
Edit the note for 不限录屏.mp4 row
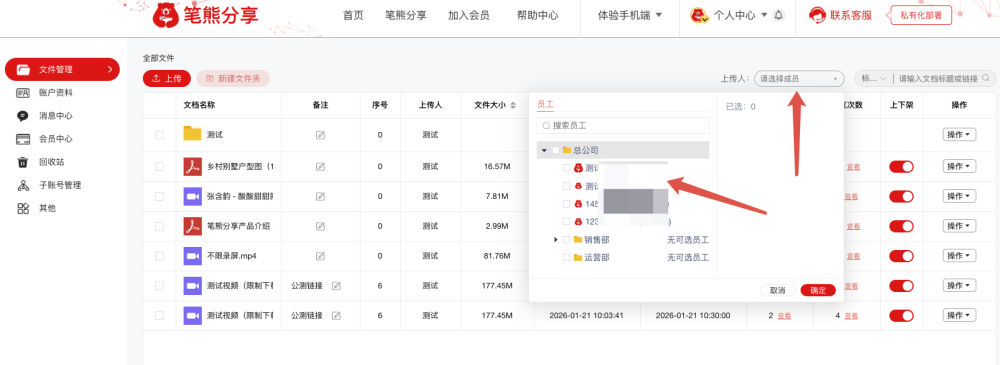point(321,256)
